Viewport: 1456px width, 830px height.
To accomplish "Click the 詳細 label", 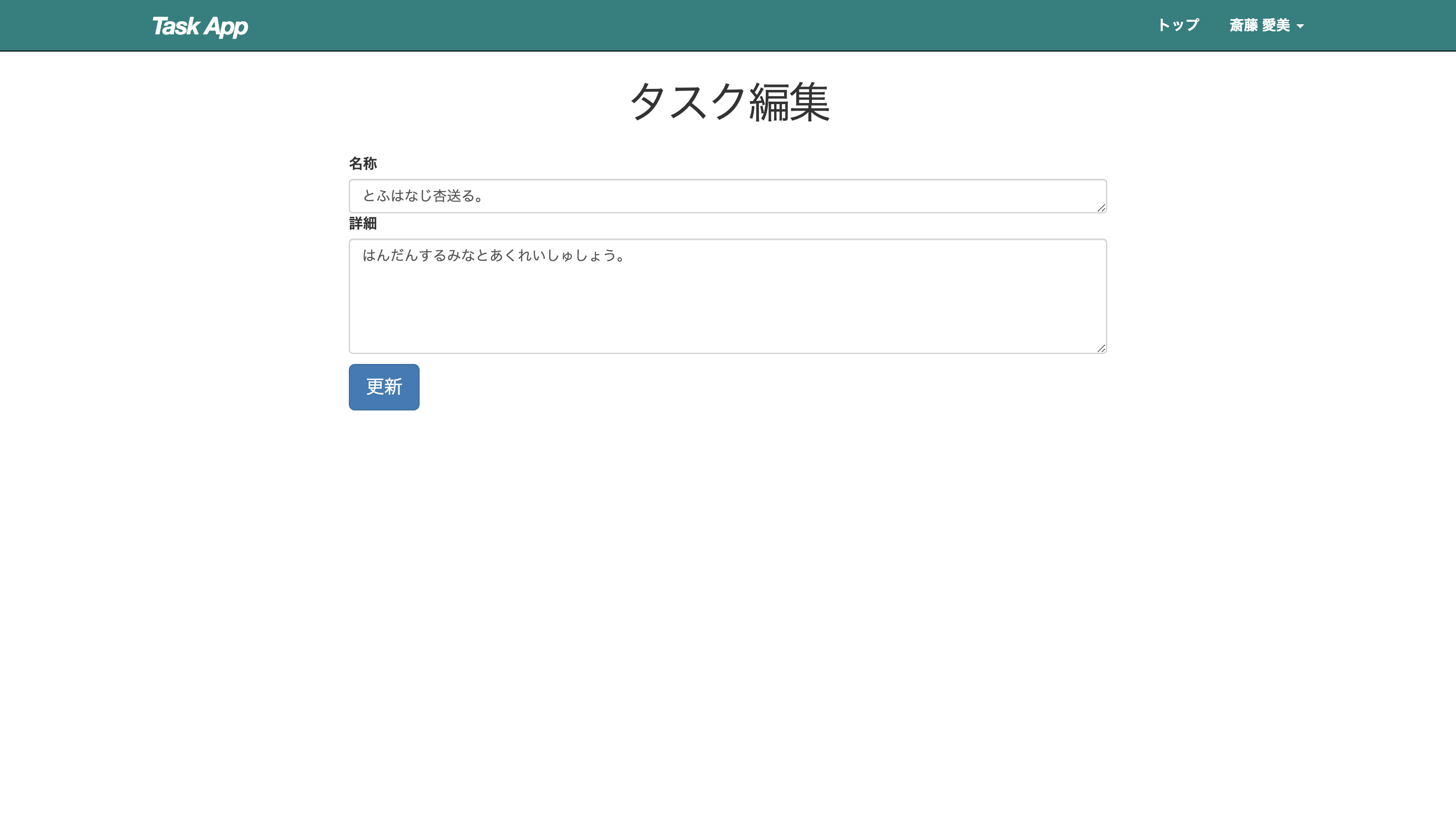I will [x=362, y=223].
